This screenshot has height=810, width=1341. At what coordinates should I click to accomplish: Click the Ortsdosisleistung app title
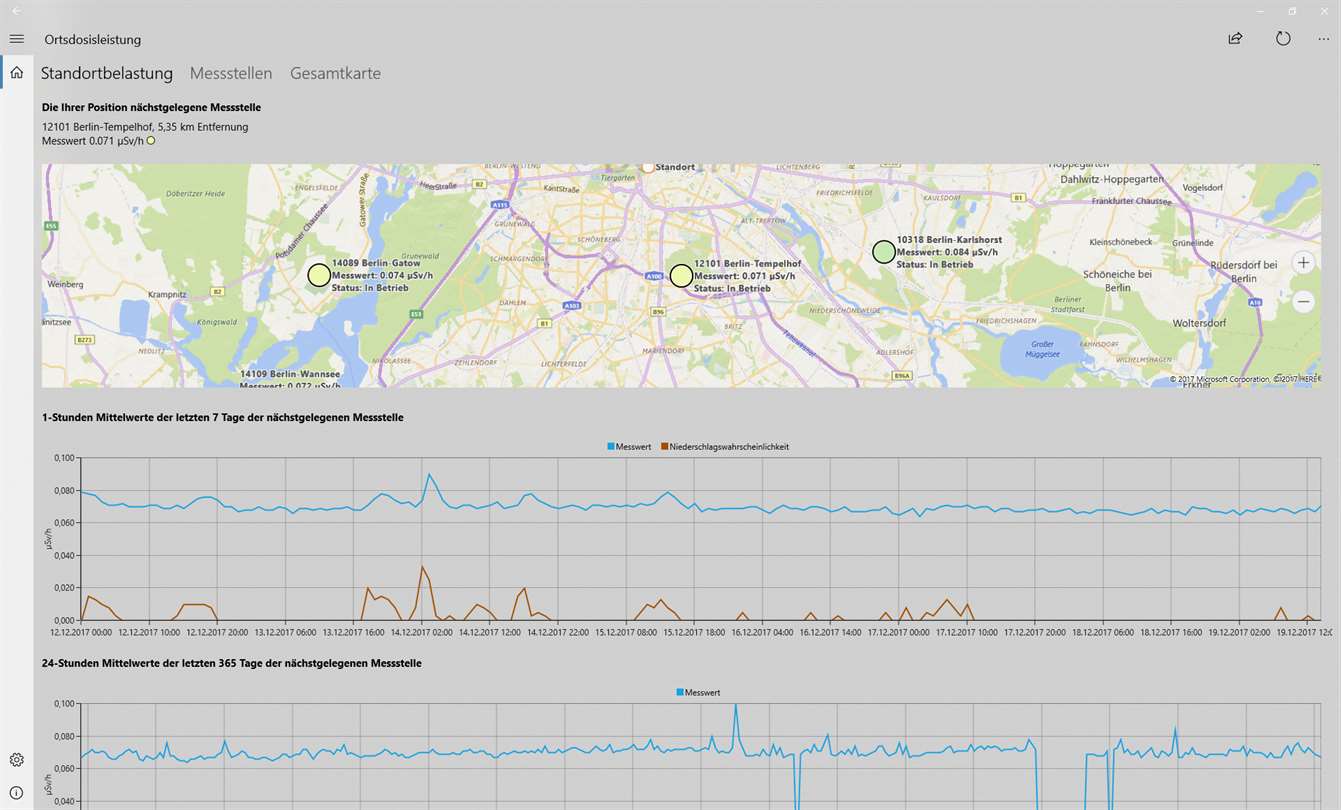[93, 40]
